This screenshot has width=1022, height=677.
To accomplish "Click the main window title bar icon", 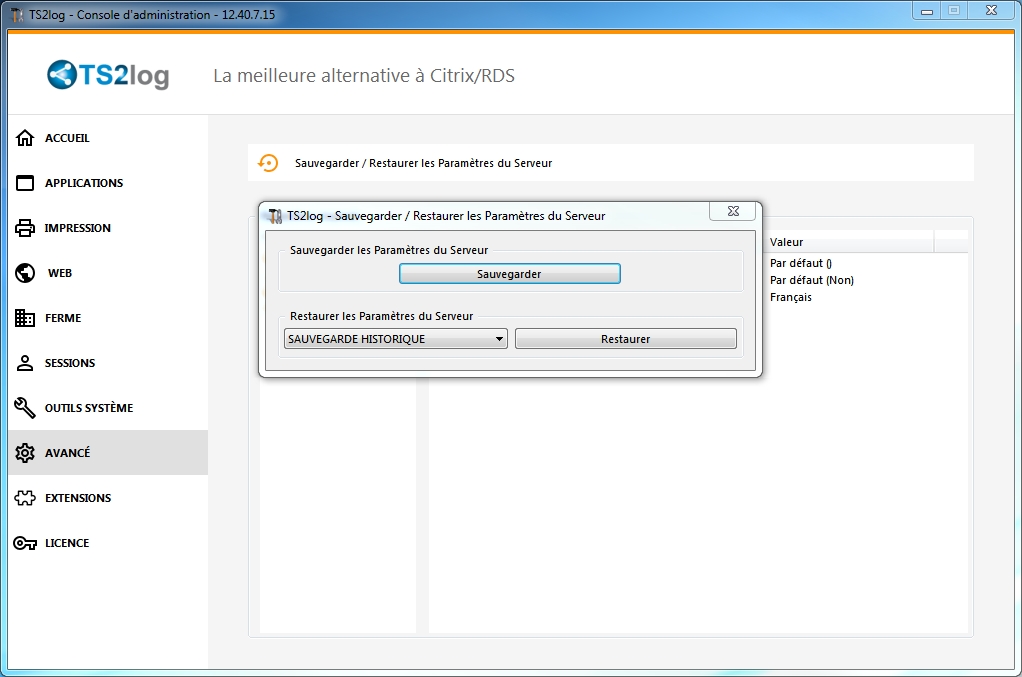I will tap(17, 14).
